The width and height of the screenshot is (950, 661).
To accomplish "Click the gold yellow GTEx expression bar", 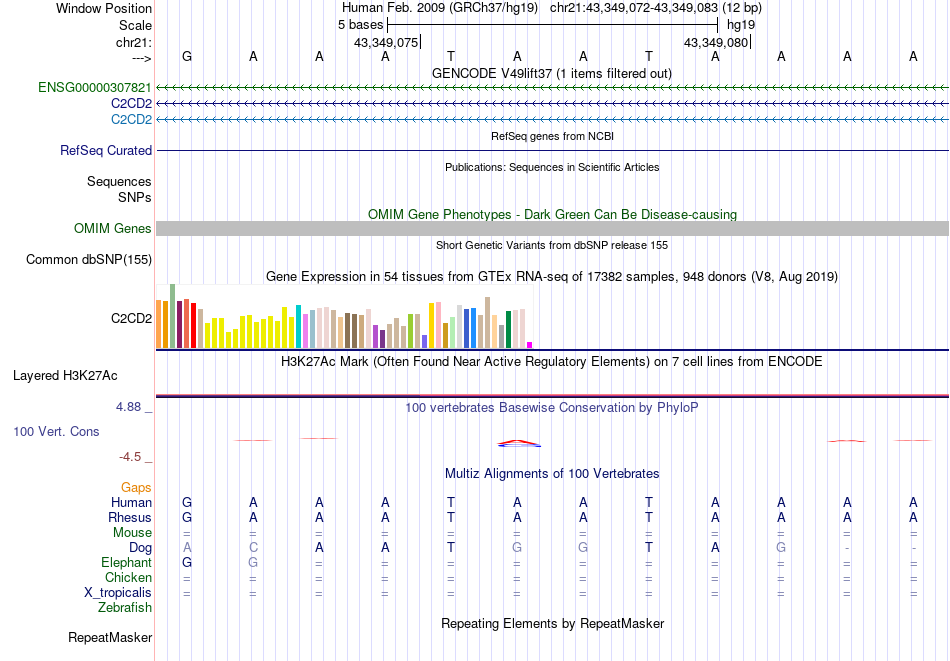I will 431,325.
